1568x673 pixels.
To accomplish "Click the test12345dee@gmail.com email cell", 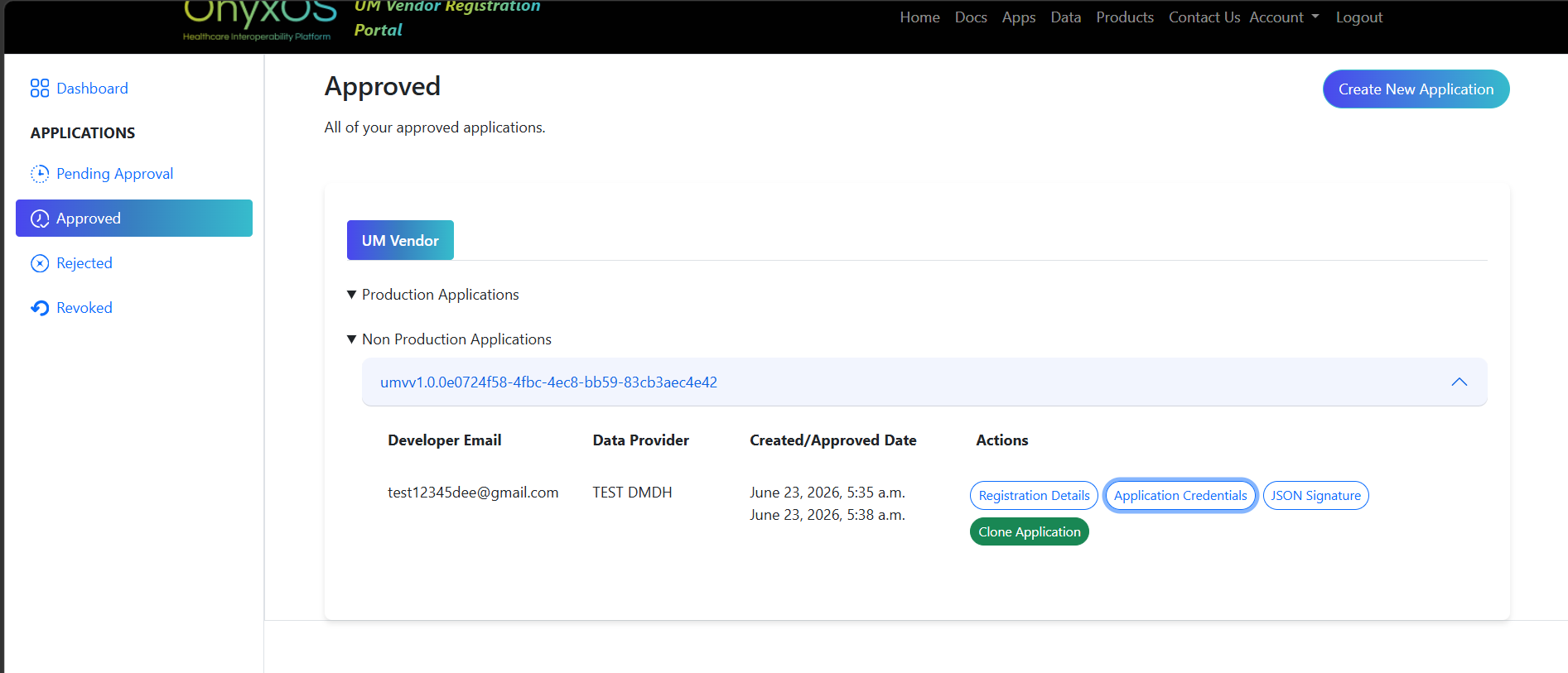I will [473, 493].
